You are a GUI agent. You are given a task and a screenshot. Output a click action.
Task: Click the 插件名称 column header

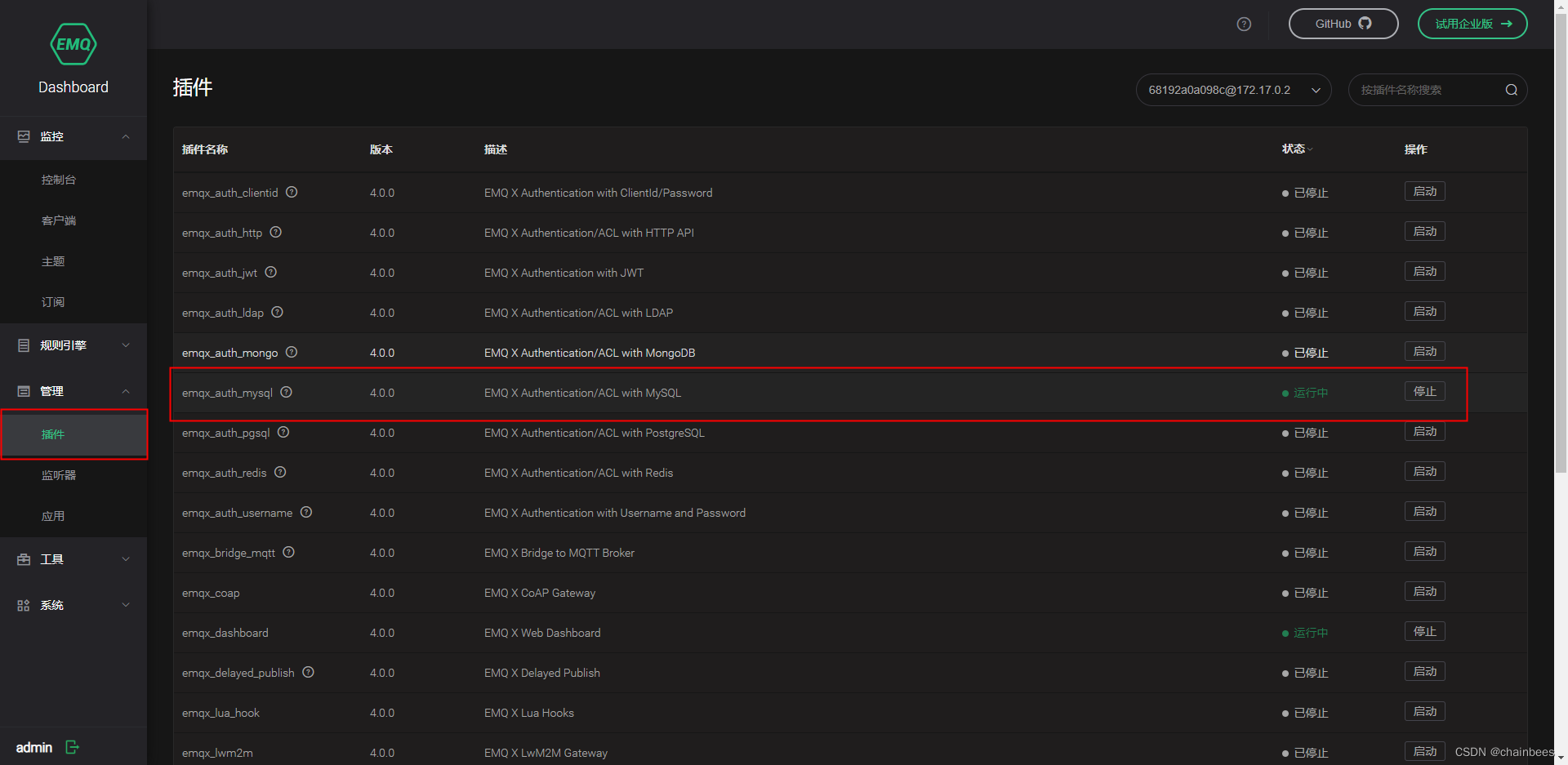coord(205,149)
